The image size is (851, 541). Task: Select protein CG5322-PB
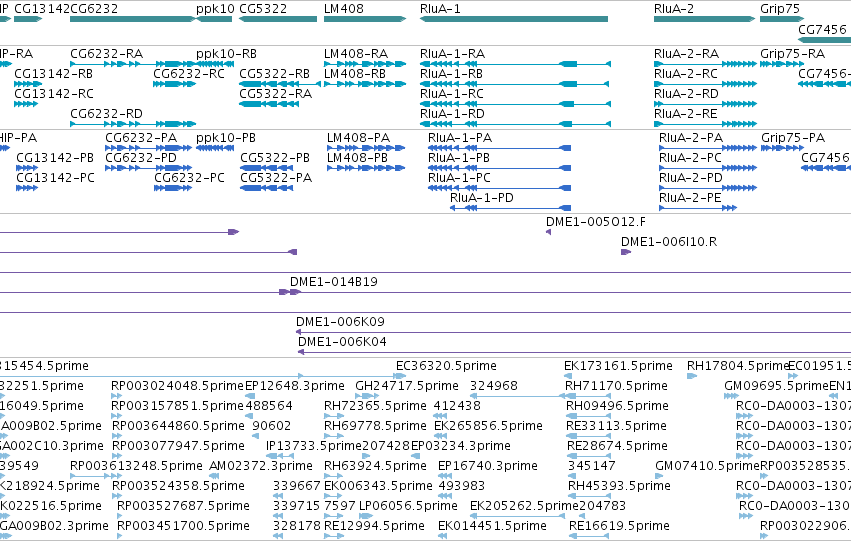pos(266,168)
